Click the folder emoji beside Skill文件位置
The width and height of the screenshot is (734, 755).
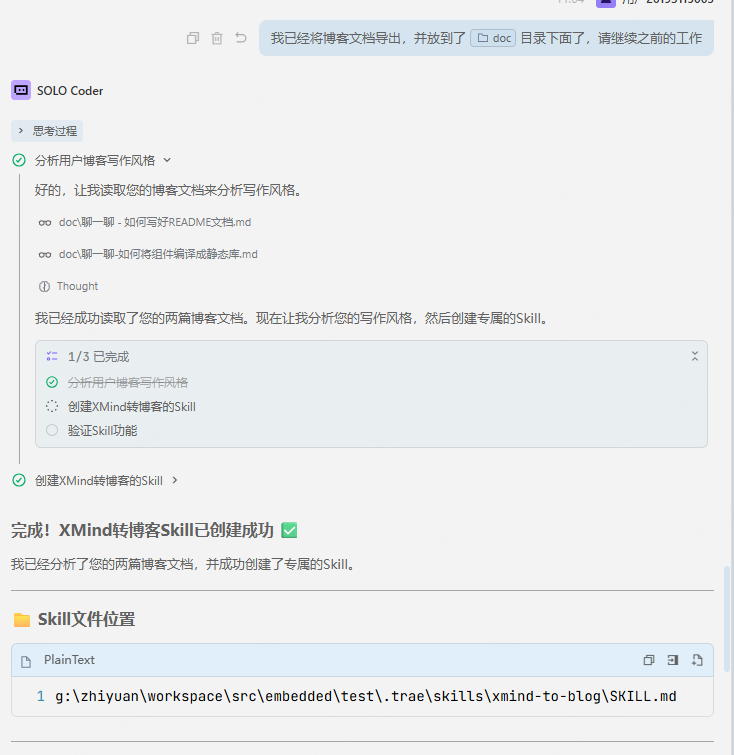(22, 620)
